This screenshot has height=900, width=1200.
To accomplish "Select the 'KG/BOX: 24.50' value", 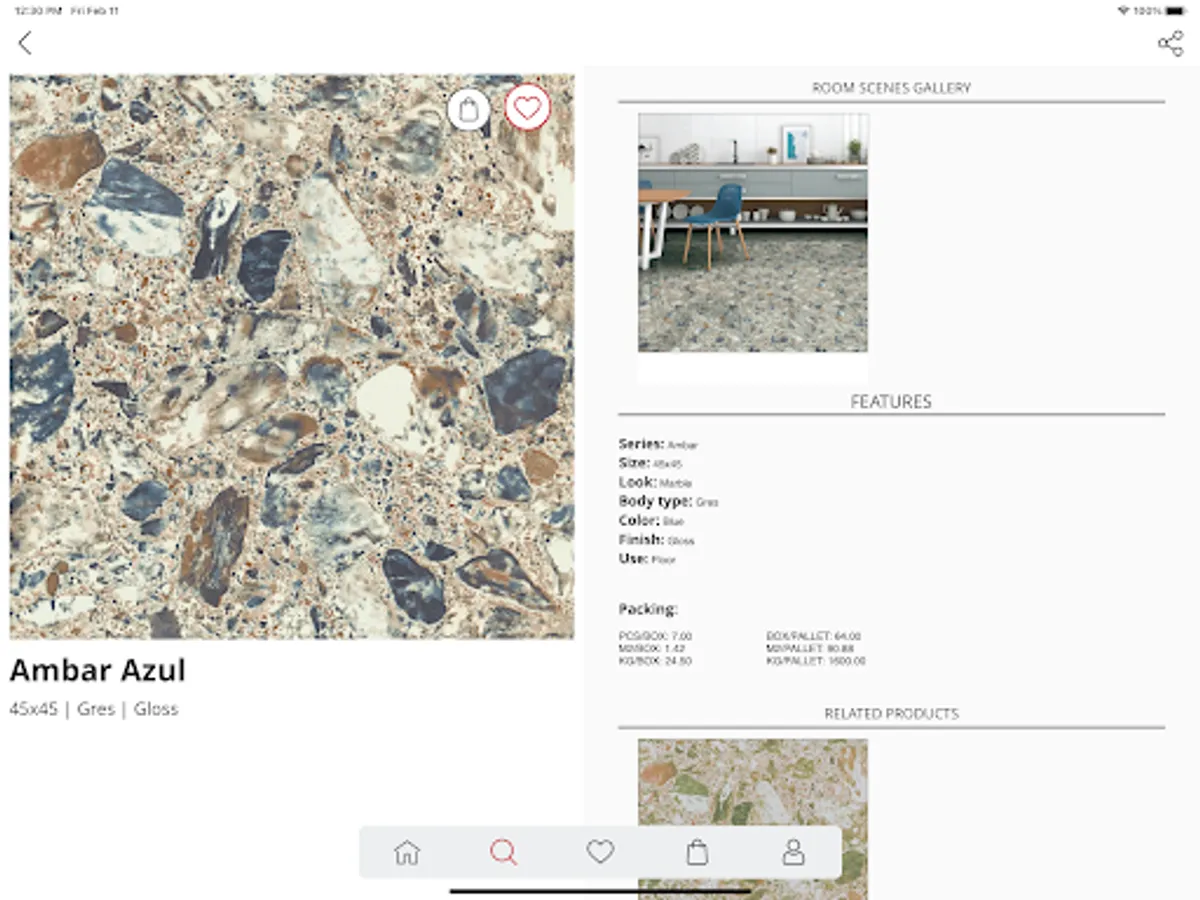I will point(655,661).
